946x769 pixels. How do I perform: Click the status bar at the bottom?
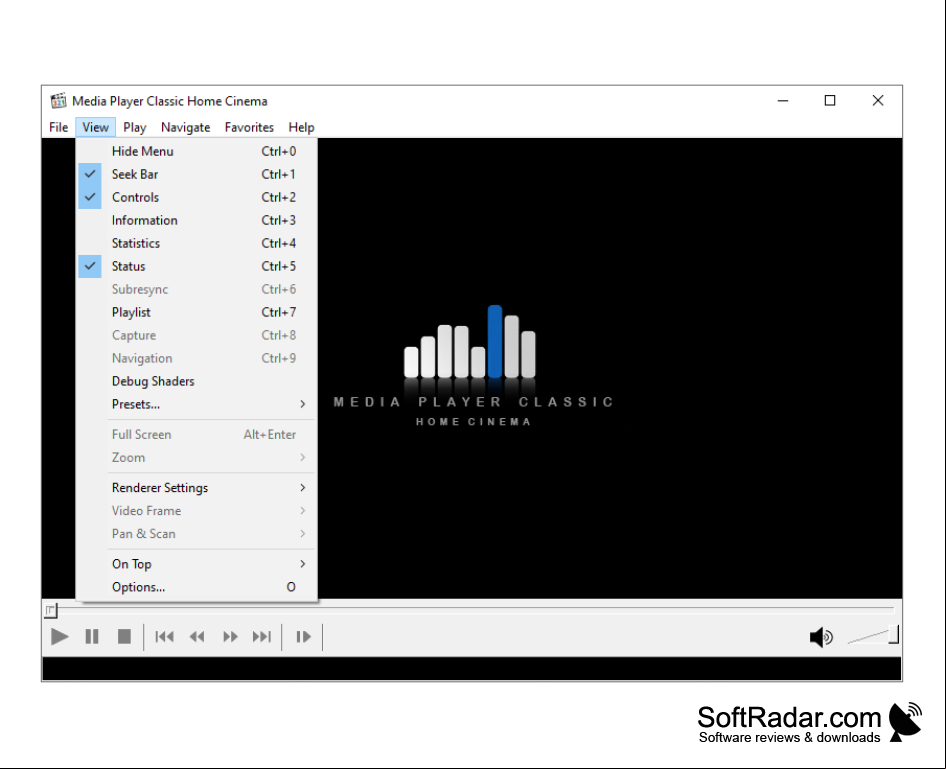point(472,669)
